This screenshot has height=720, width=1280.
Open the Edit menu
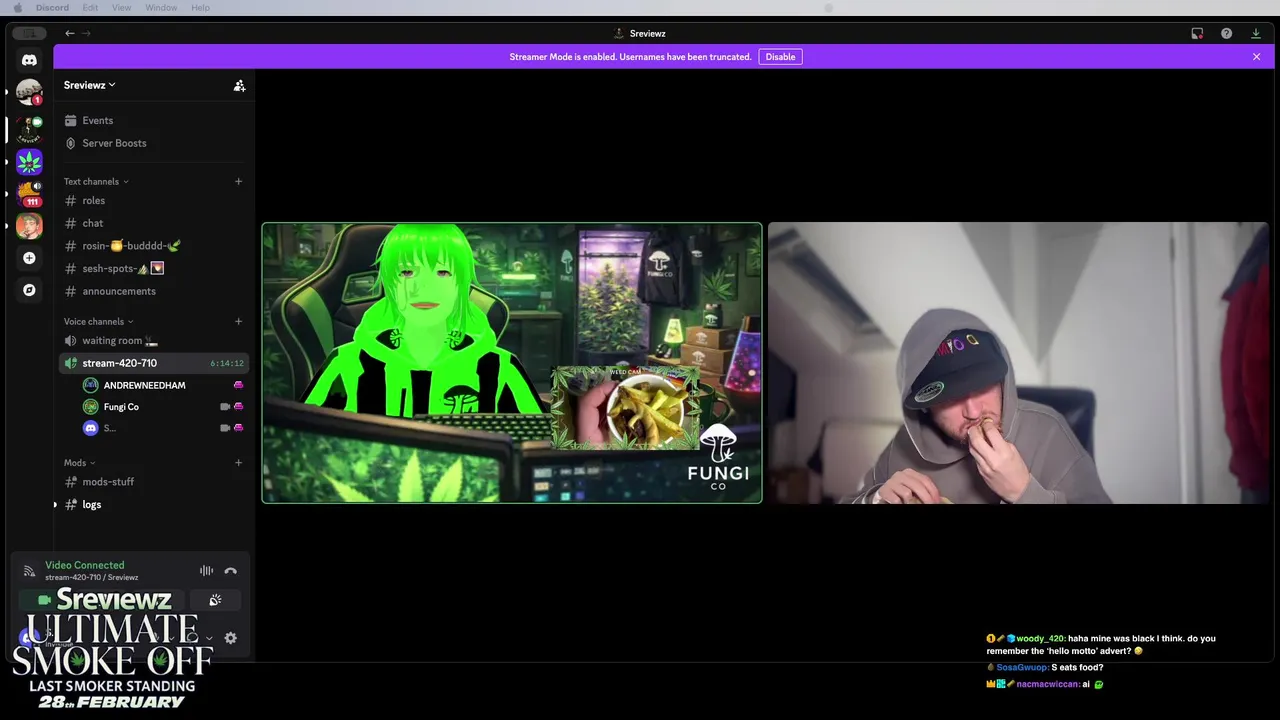[90, 8]
